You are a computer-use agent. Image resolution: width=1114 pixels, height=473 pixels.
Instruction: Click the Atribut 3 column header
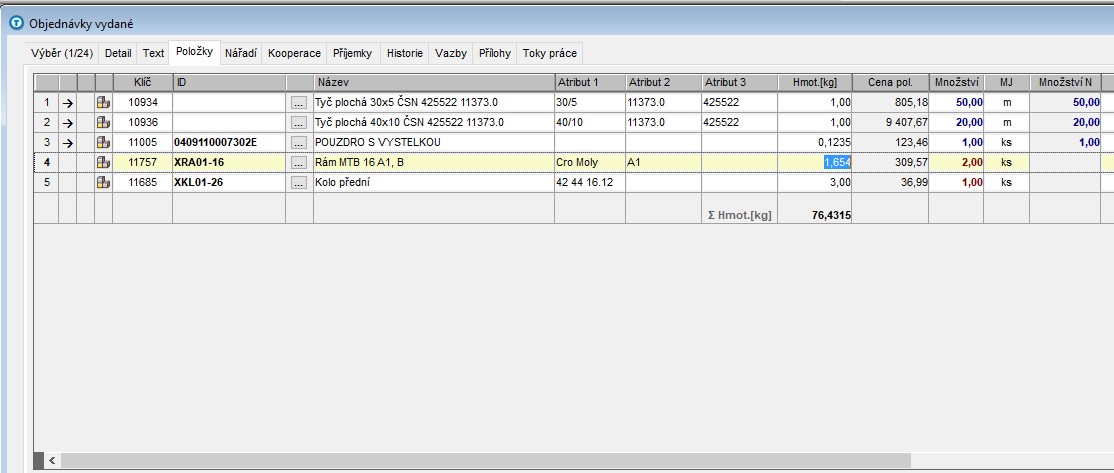740,82
